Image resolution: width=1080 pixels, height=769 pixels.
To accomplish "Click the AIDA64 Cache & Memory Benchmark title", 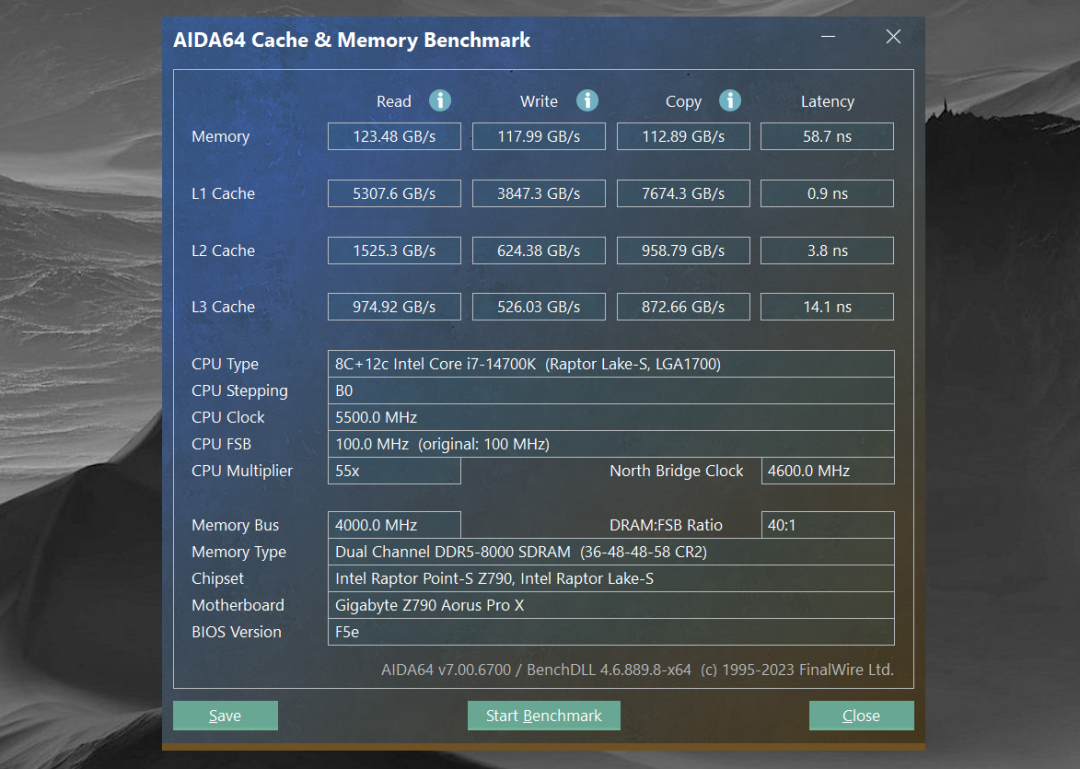I will (351, 40).
